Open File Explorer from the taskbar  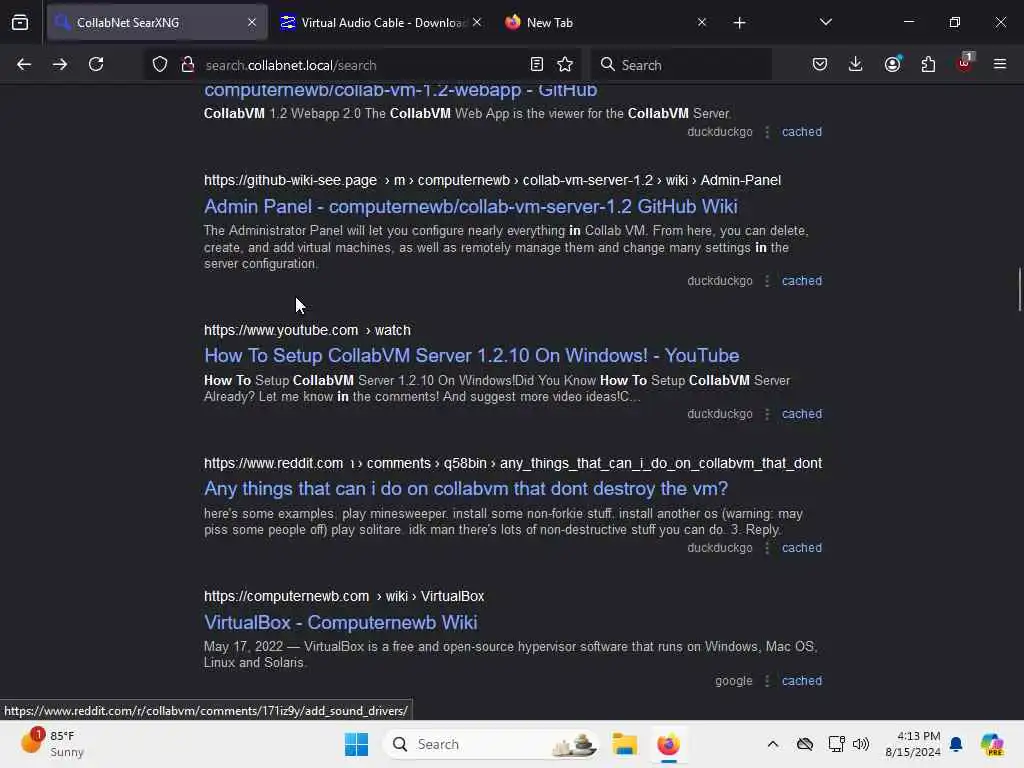tap(624, 744)
